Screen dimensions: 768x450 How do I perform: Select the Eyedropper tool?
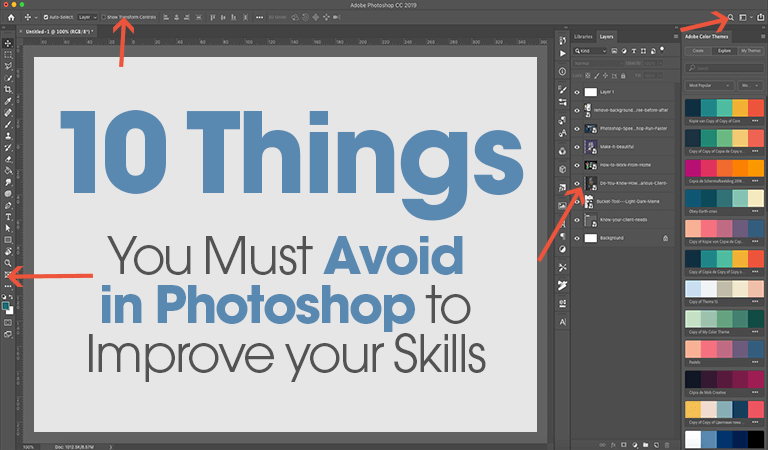8,101
